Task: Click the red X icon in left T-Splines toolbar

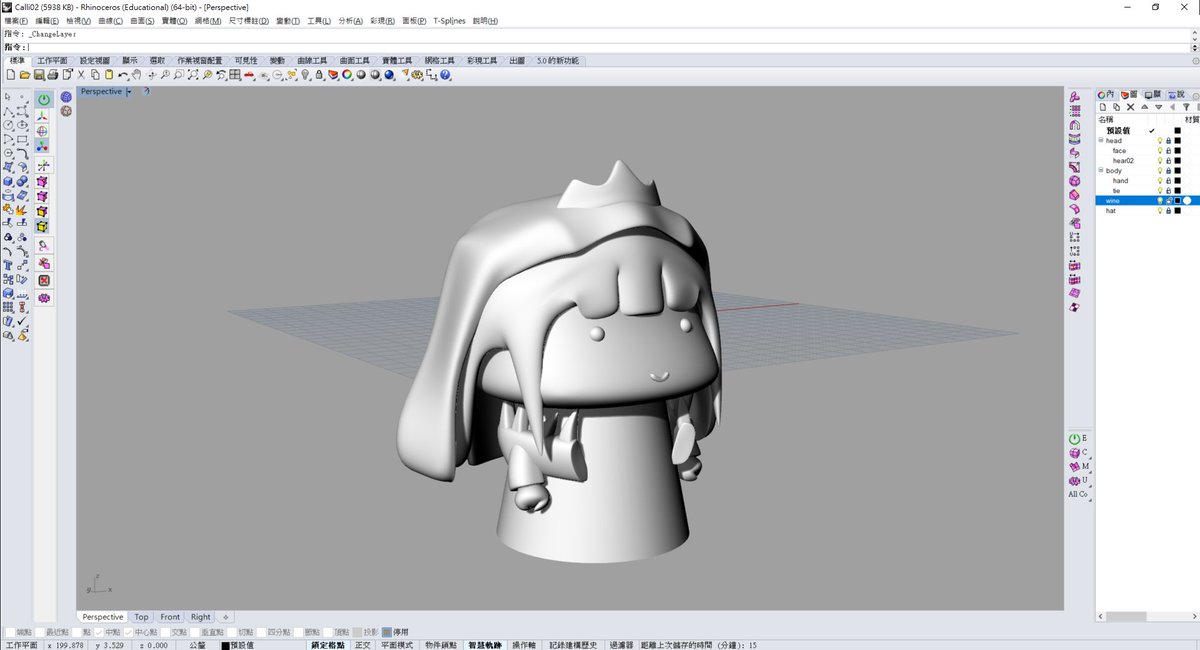Action: pyautogui.click(x=44, y=281)
